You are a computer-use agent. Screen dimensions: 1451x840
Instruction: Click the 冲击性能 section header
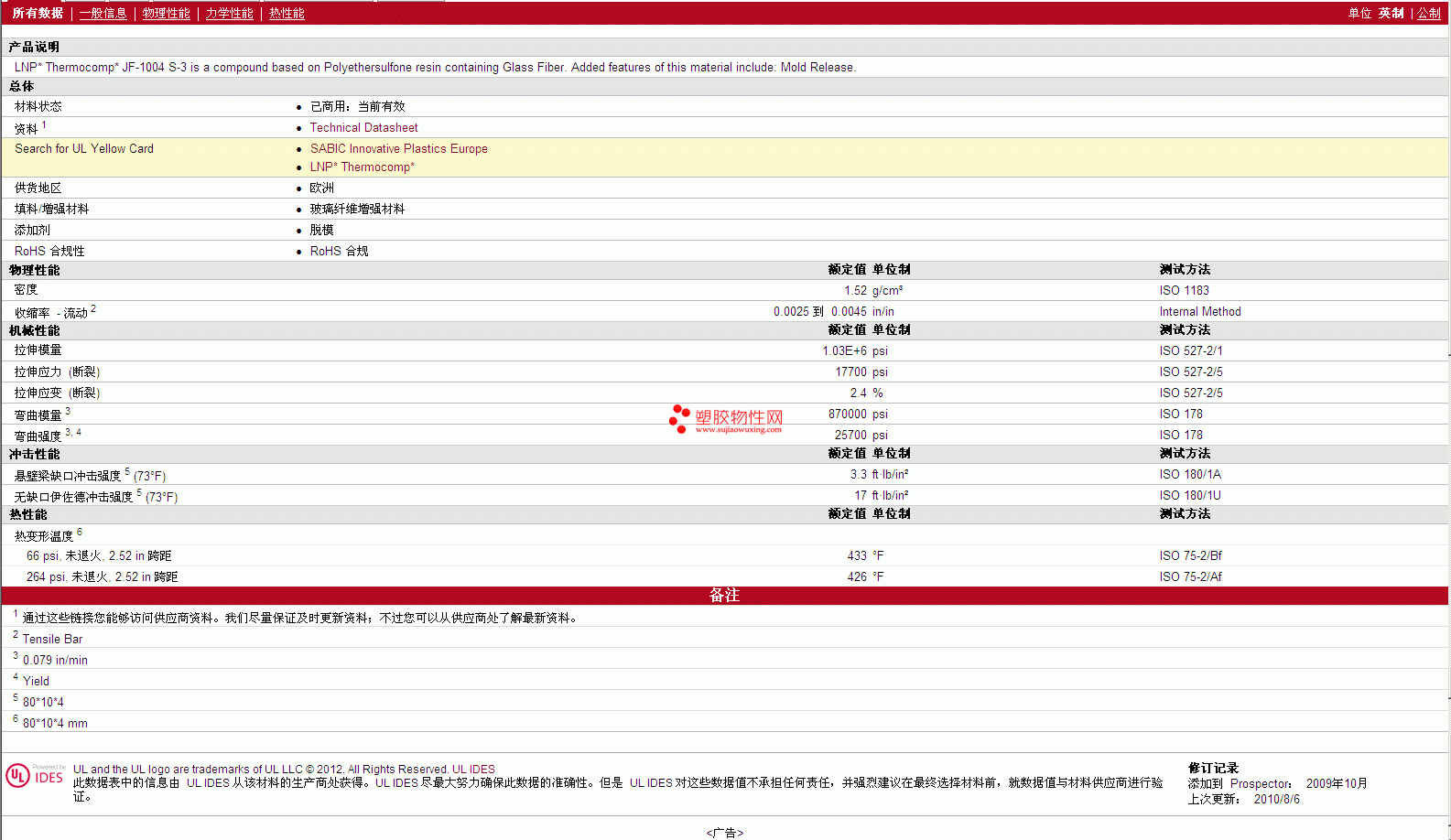(x=34, y=454)
